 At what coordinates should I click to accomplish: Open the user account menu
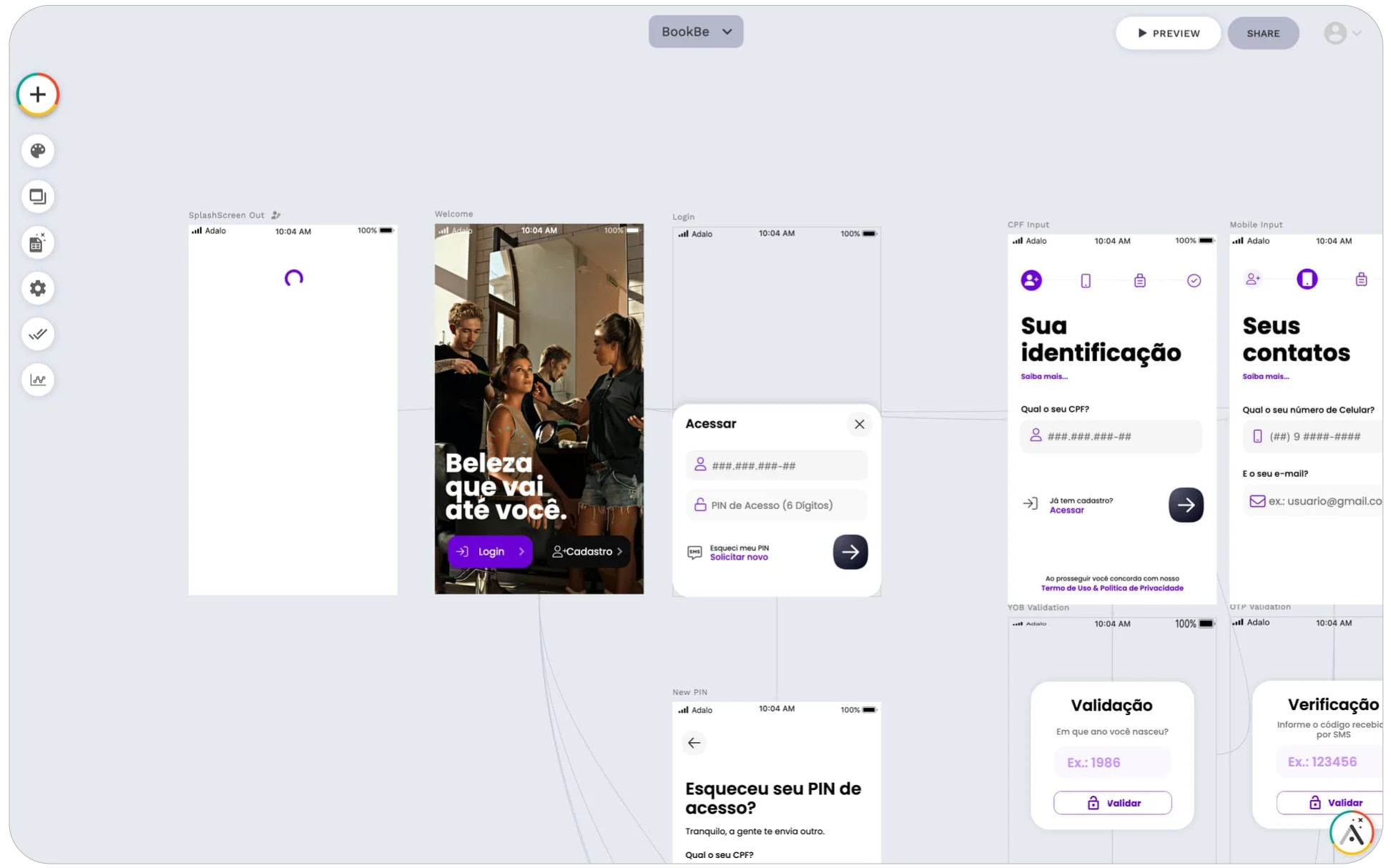click(x=1342, y=33)
